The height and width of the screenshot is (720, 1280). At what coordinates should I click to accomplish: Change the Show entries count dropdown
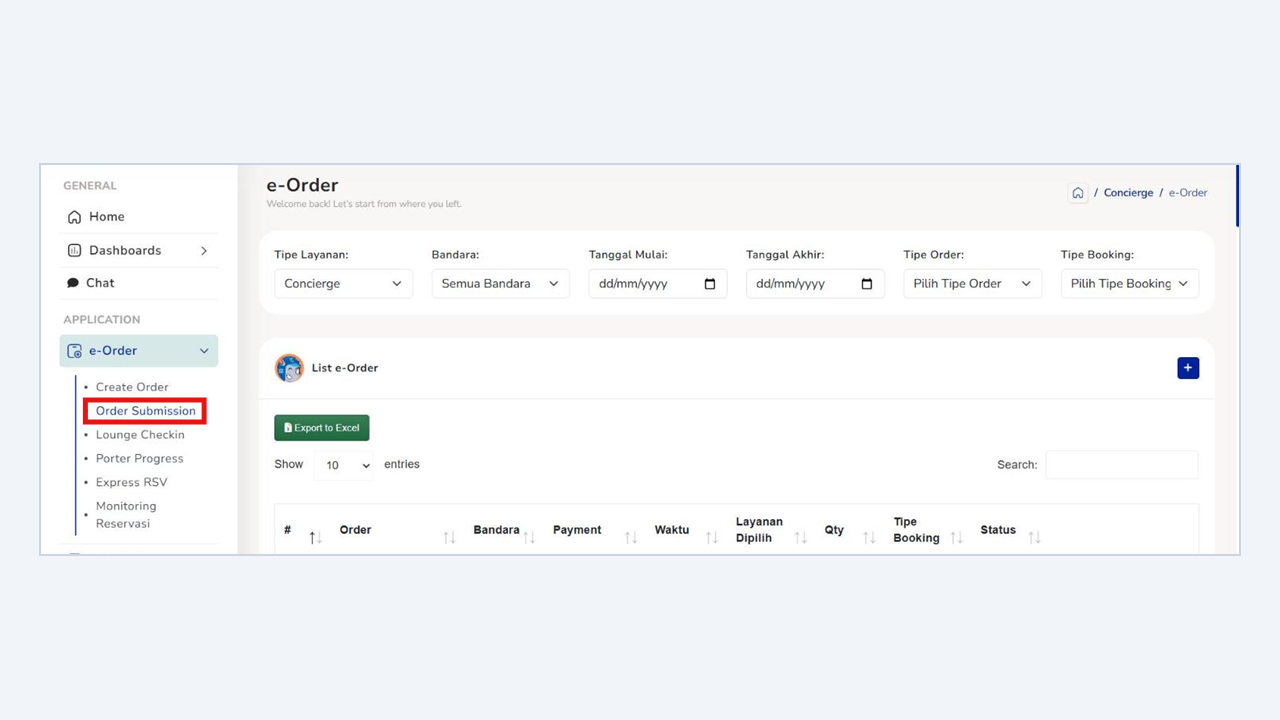[344, 465]
